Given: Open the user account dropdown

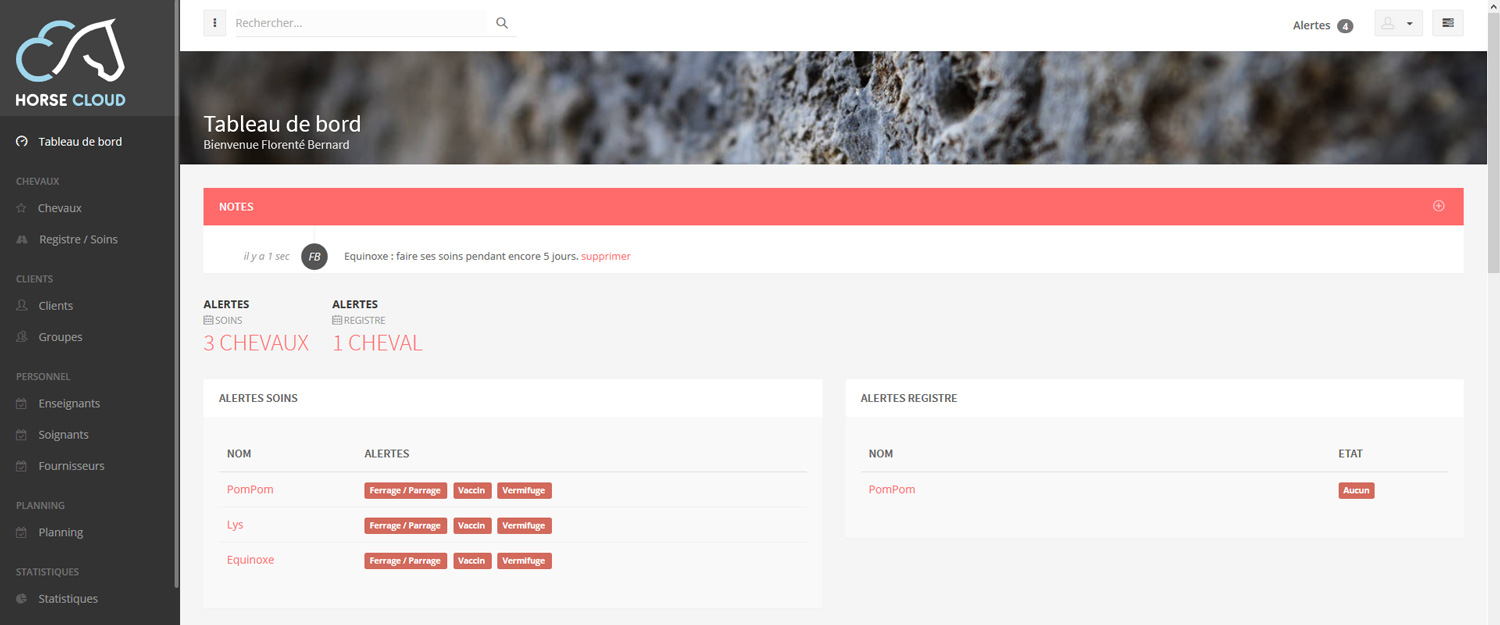Looking at the screenshot, I should coord(1398,24).
